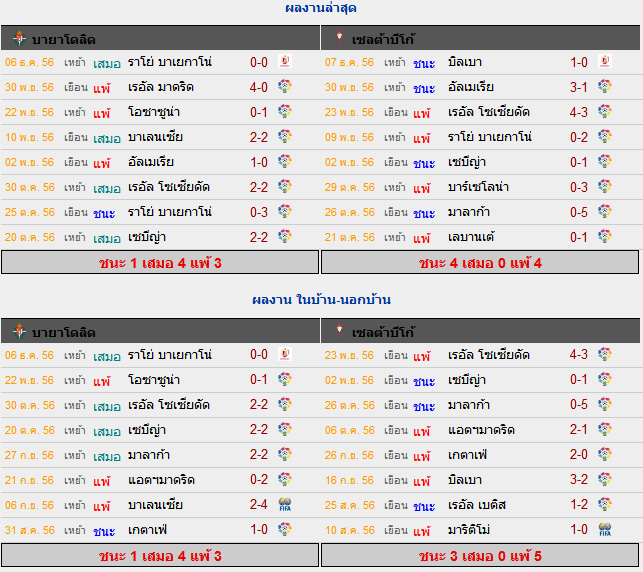Click the ชนะ result on the 25 ต.ค. 56 row
This screenshot has height=572, width=643.
pyautogui.click(x=104, y=213)
